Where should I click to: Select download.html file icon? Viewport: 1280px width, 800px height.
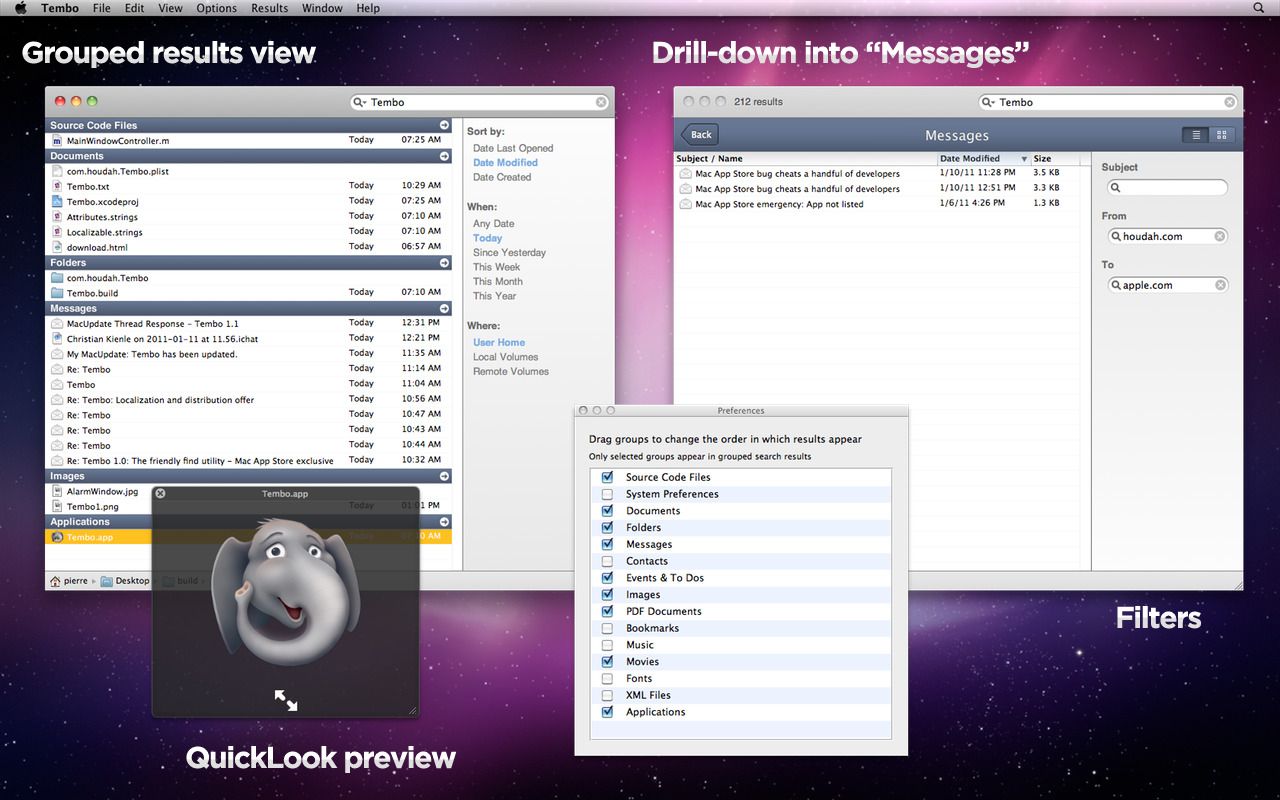tap(57, 247)
